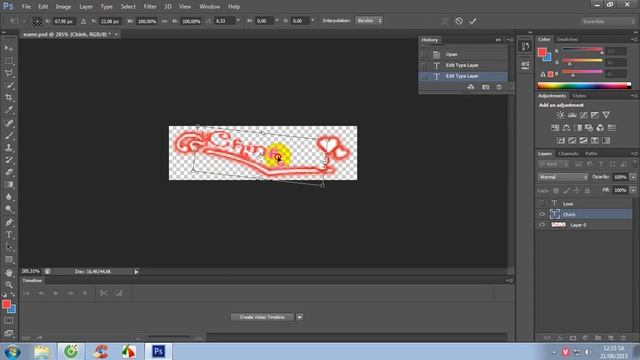Set history brush source for Open state
This screenshot has width=640, height=360.
[424, 54]
